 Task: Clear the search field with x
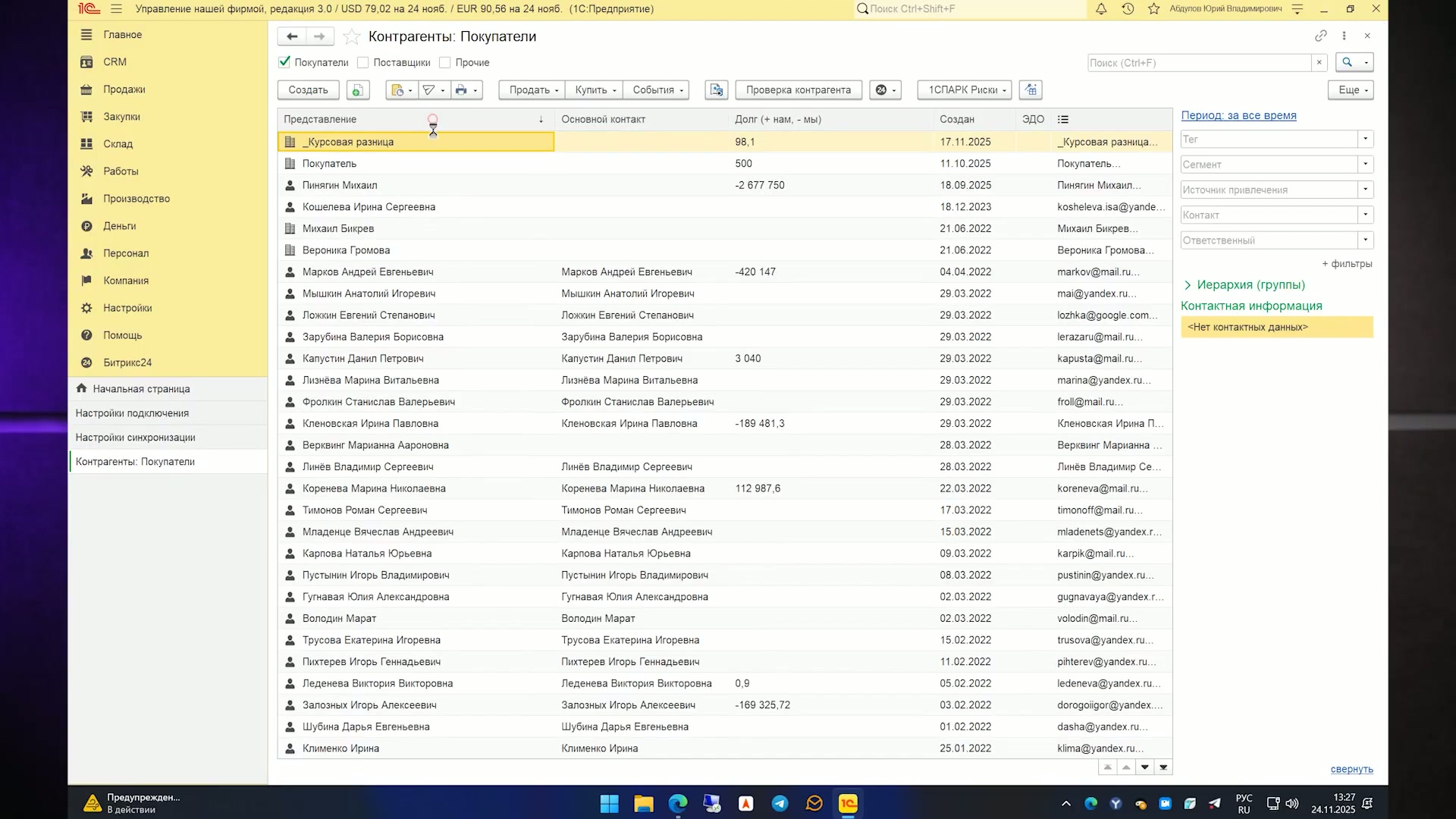[x=1319, y=63]
